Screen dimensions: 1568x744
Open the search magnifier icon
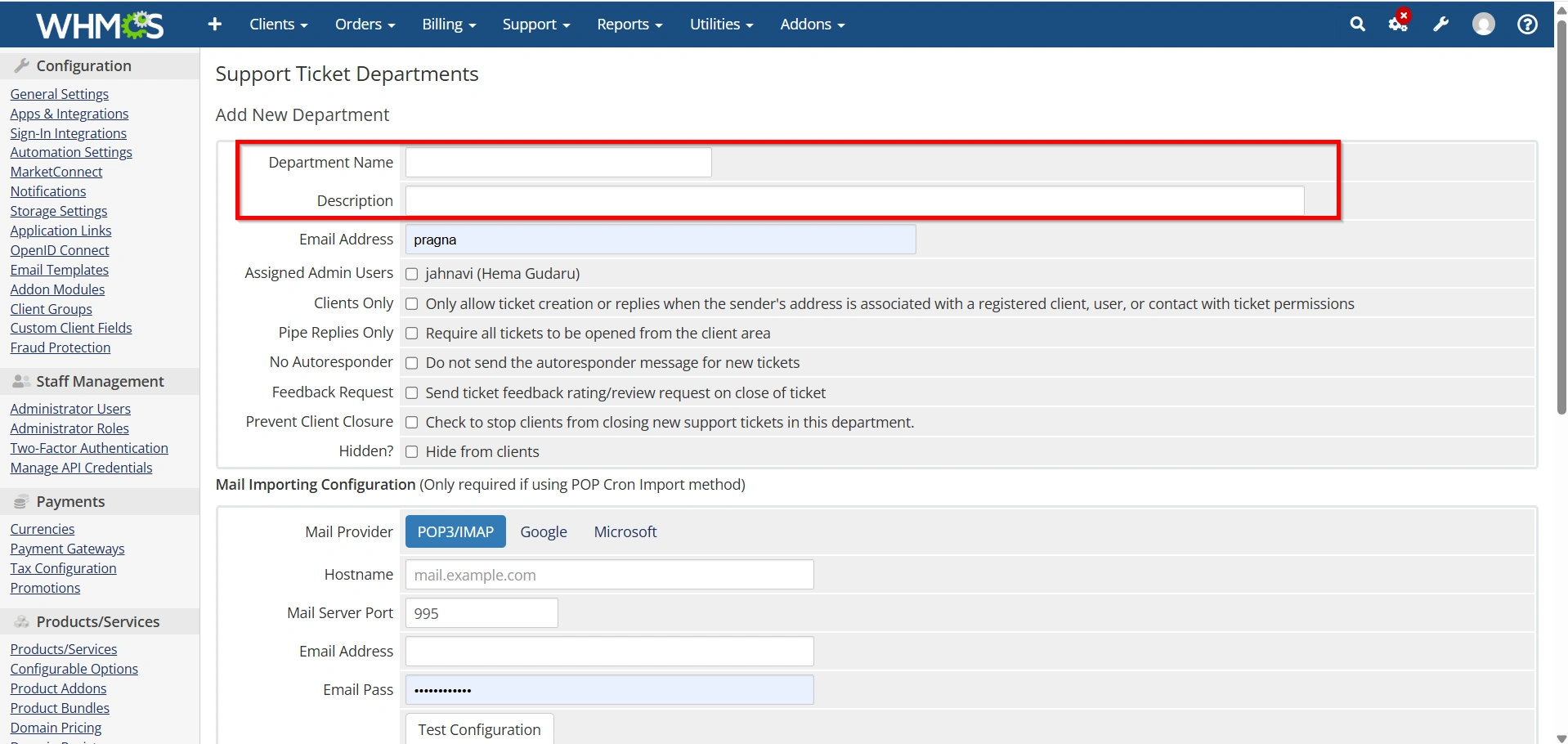1357,25
